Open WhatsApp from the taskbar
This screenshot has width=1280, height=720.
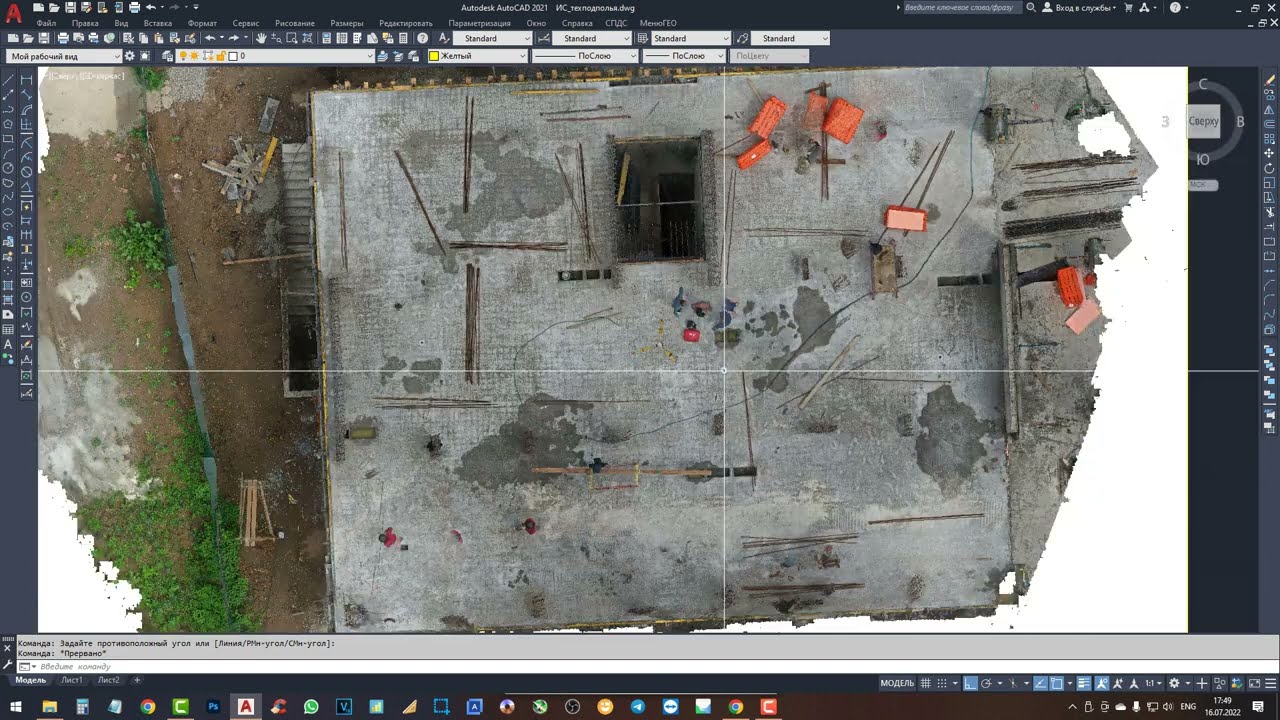click(x=311, y=706)
